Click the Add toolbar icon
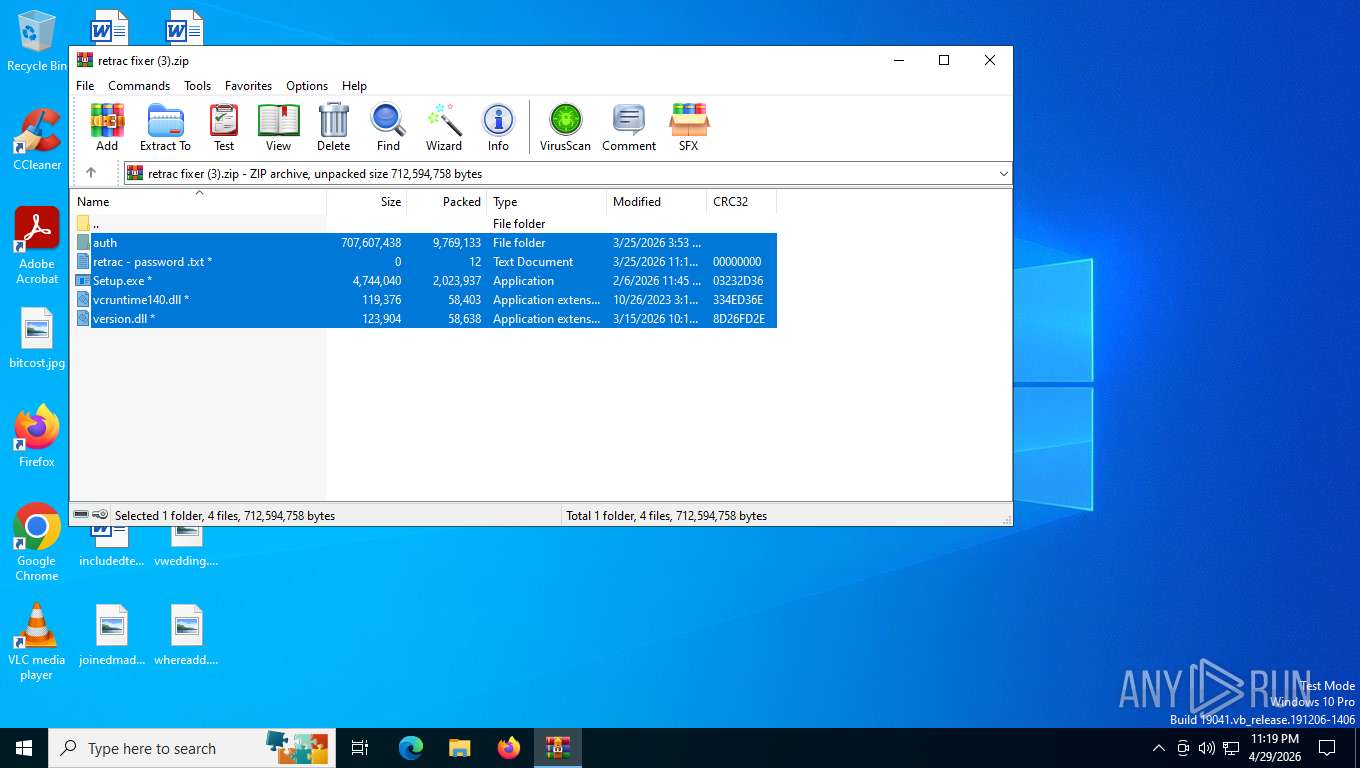 [107, 127]
